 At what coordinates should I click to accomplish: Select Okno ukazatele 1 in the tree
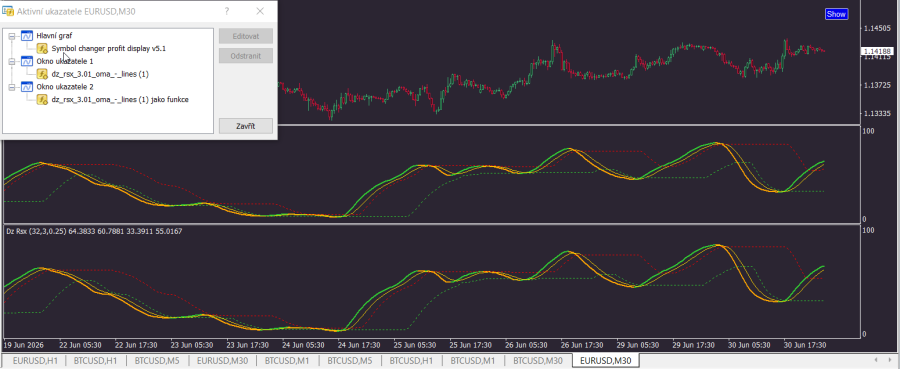click(x=65, y=61)
